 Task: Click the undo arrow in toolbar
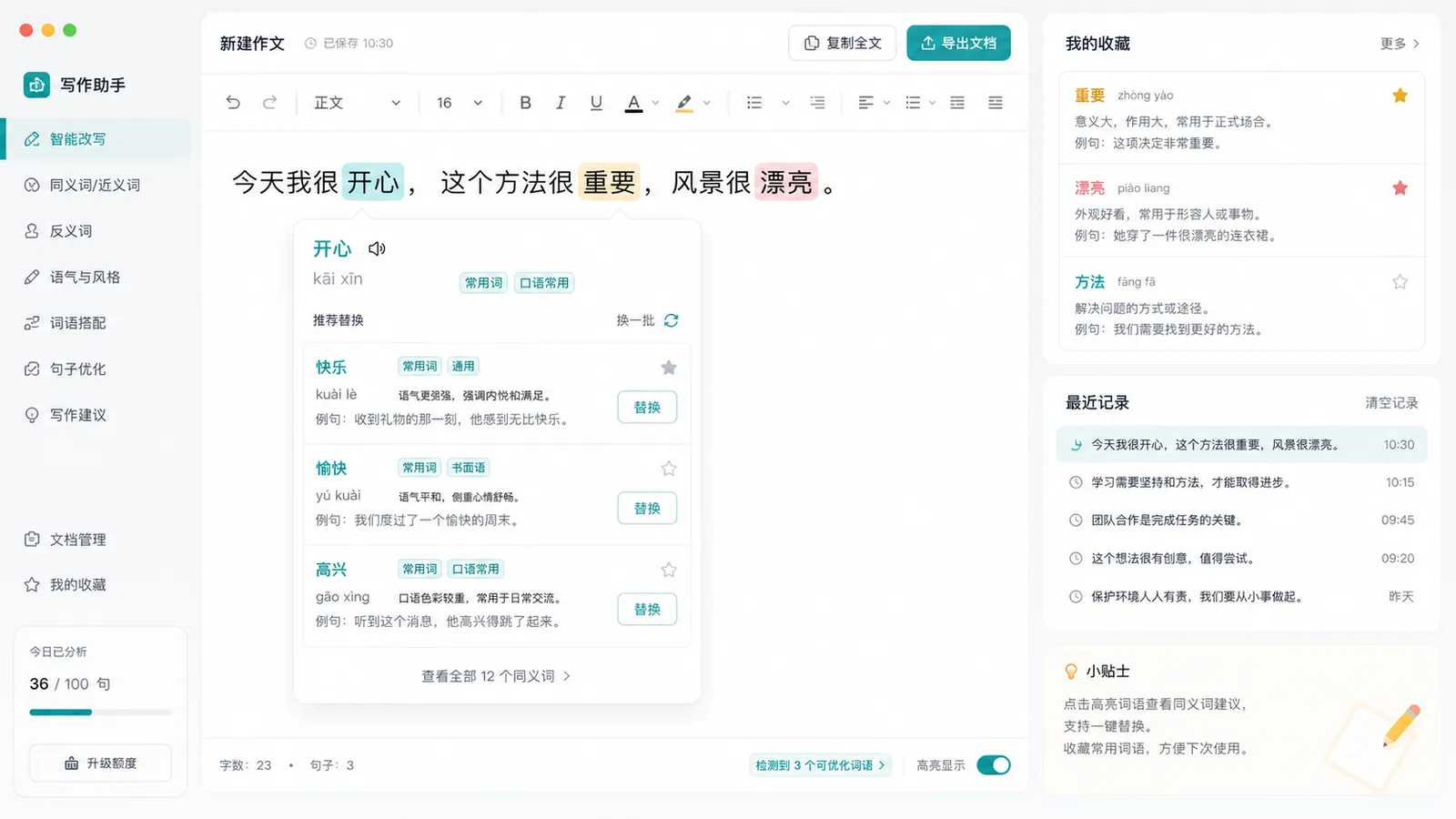tap(233, 103)
